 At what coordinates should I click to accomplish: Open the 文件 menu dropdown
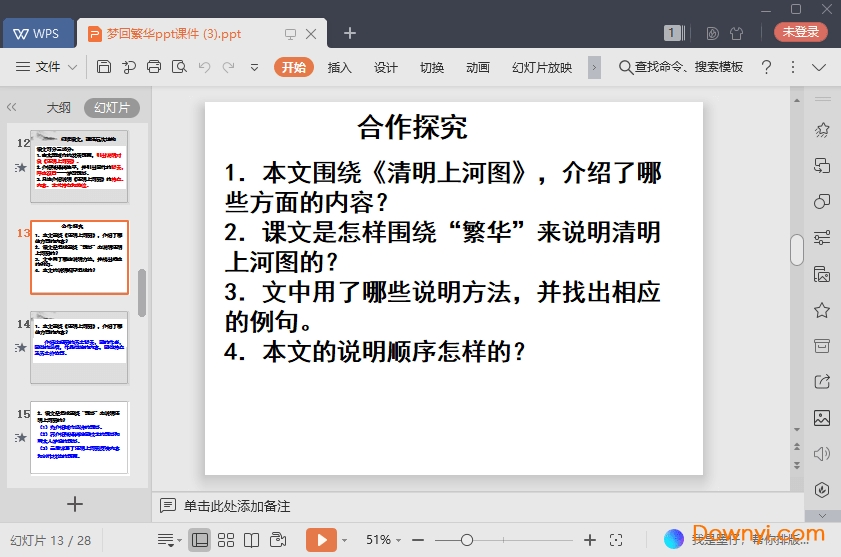coord(47,67)
